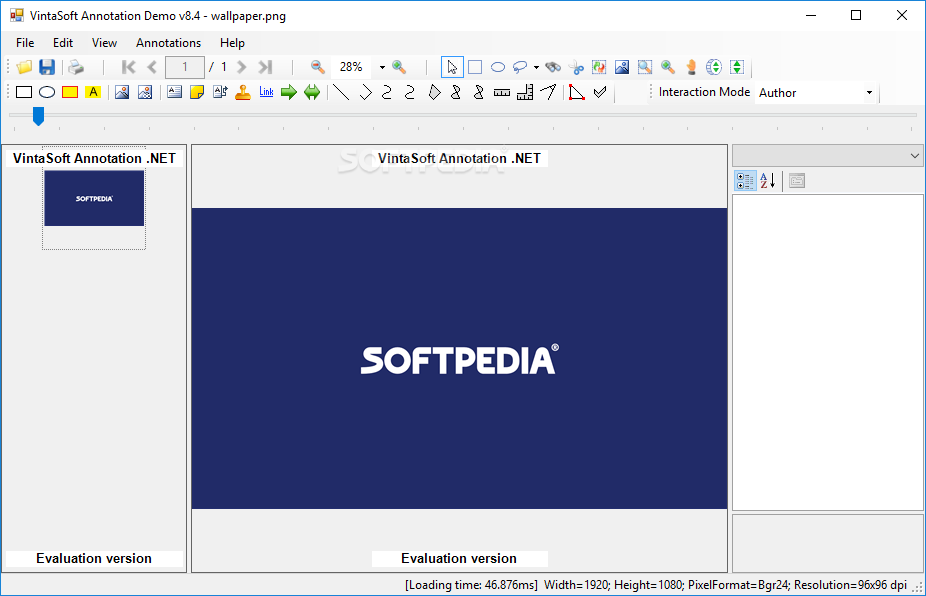
Task: Go to next page arrow
Action: pyautogui.click(x=242, y=67)
